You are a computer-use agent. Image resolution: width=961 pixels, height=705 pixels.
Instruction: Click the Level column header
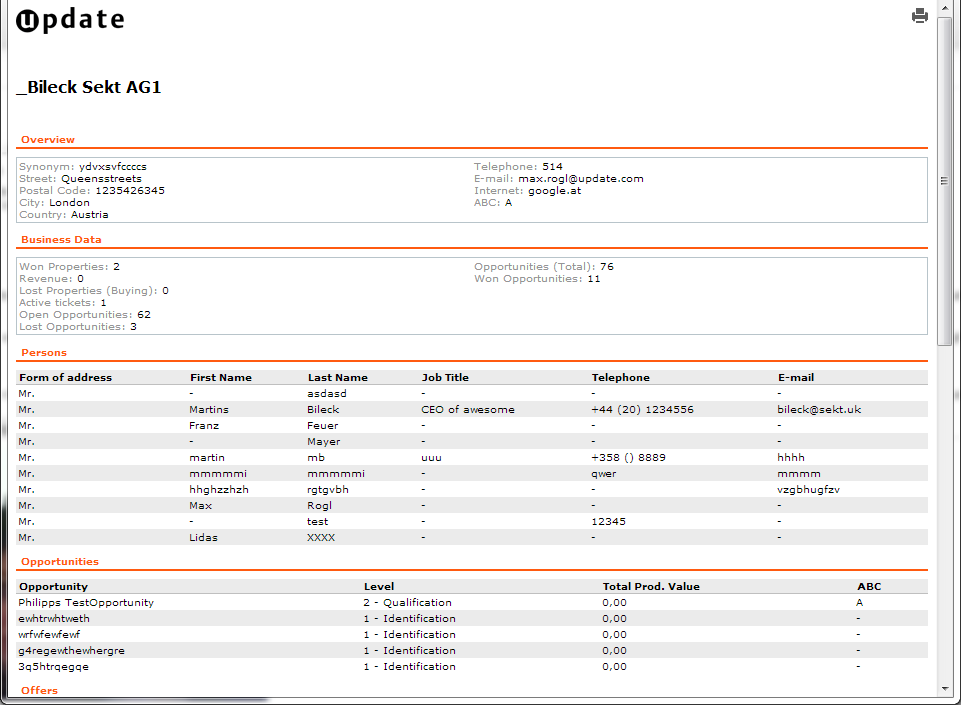coord(379,587)
